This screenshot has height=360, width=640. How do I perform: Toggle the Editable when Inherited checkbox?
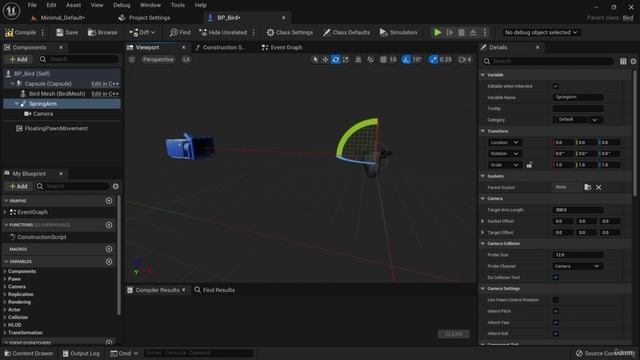coord(556,86)
